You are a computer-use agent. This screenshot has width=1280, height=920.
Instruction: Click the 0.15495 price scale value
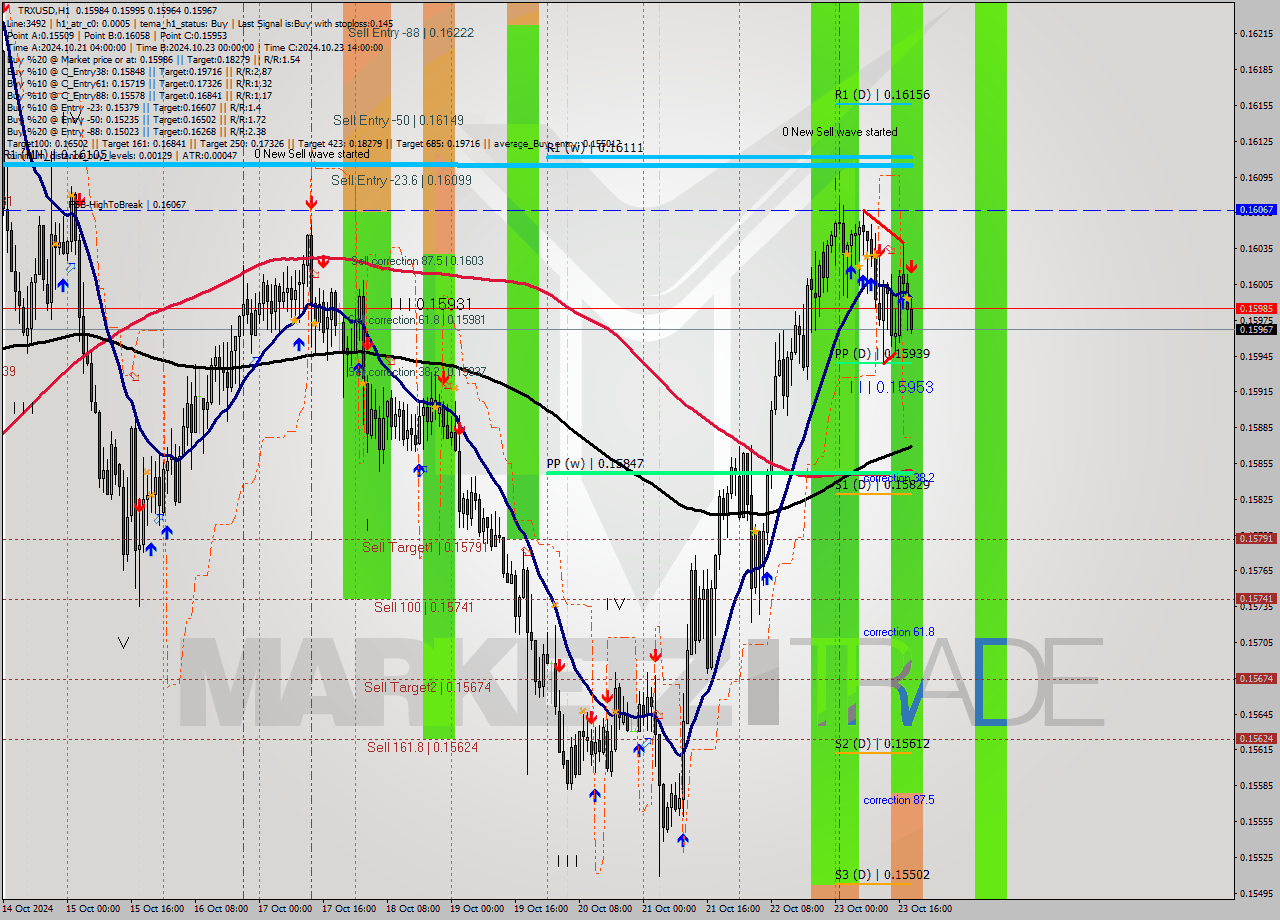coord(1256,893)
